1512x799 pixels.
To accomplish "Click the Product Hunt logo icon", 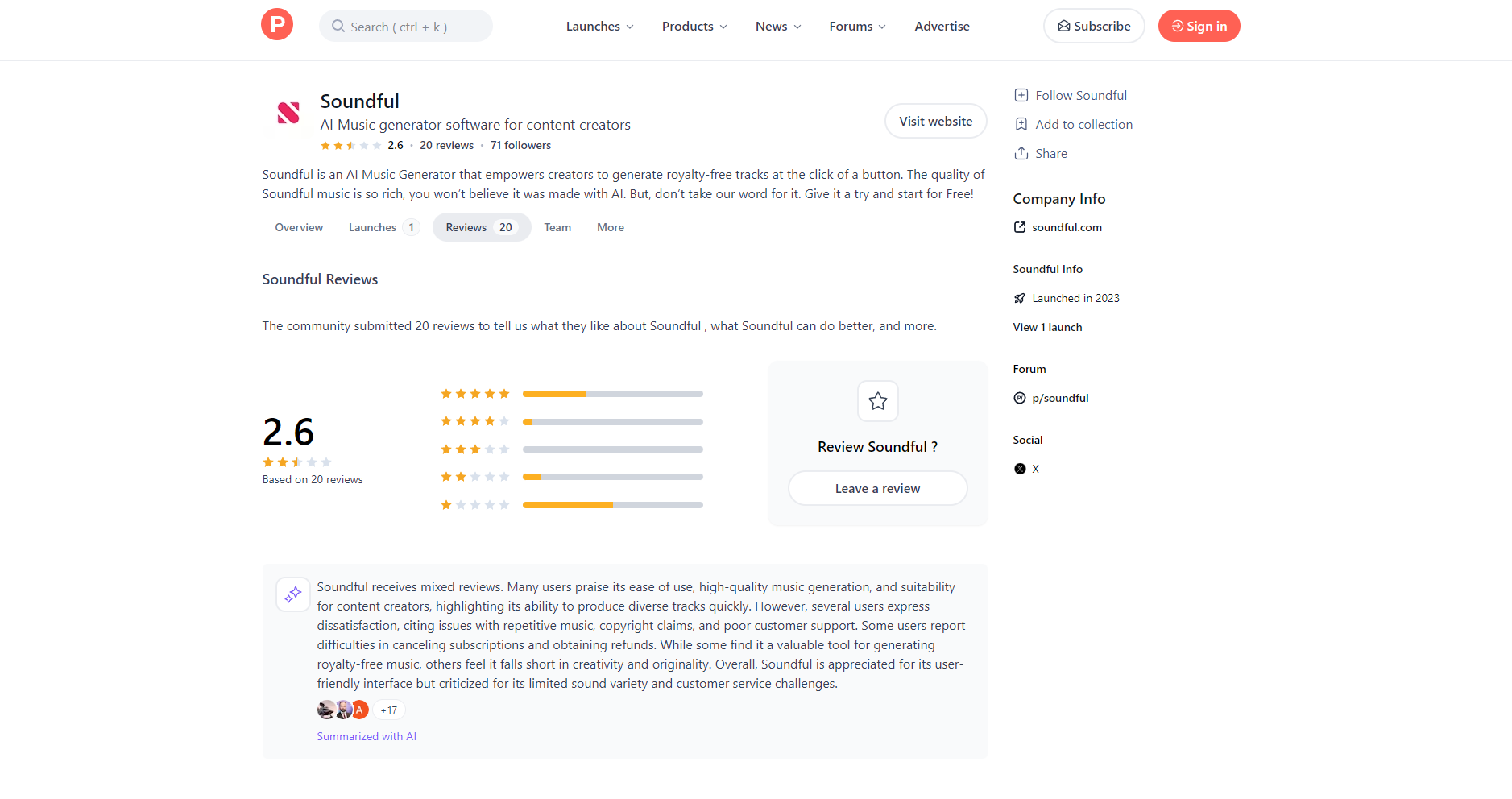I will coord(277,25).
